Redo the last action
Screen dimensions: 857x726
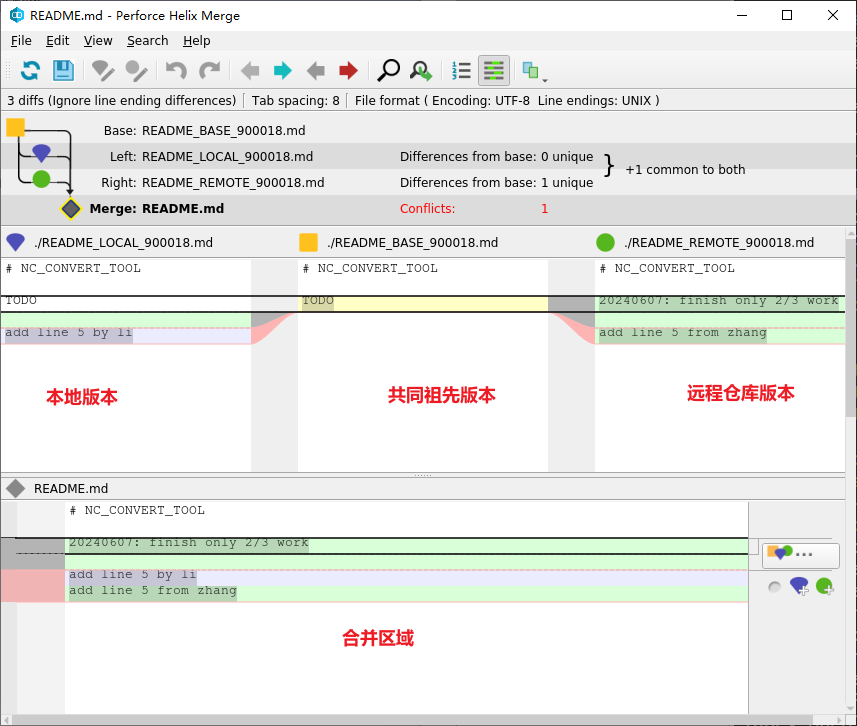click(x=209, y=71)
